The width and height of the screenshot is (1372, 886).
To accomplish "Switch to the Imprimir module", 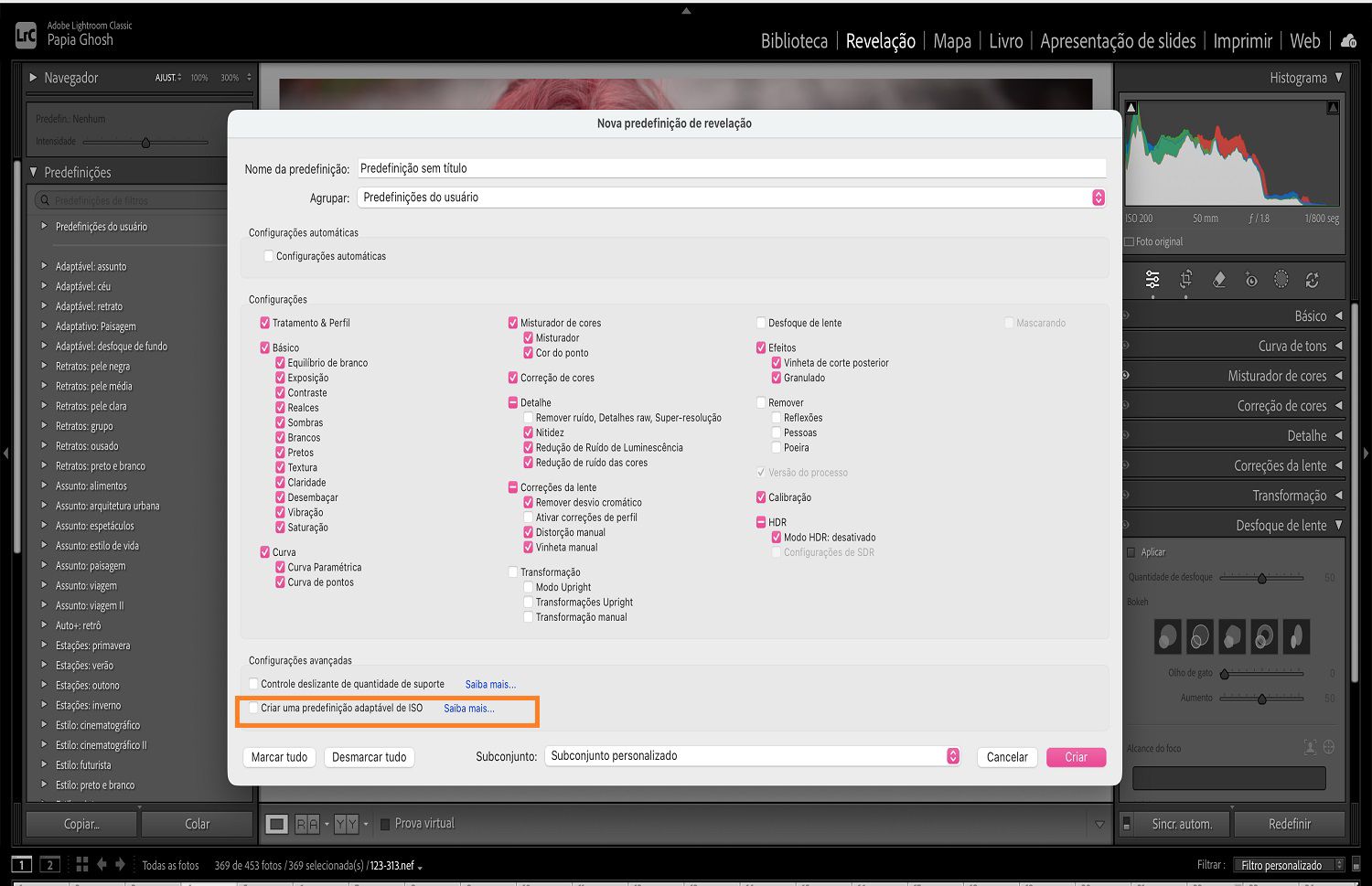I will (x=1243, y=41).
